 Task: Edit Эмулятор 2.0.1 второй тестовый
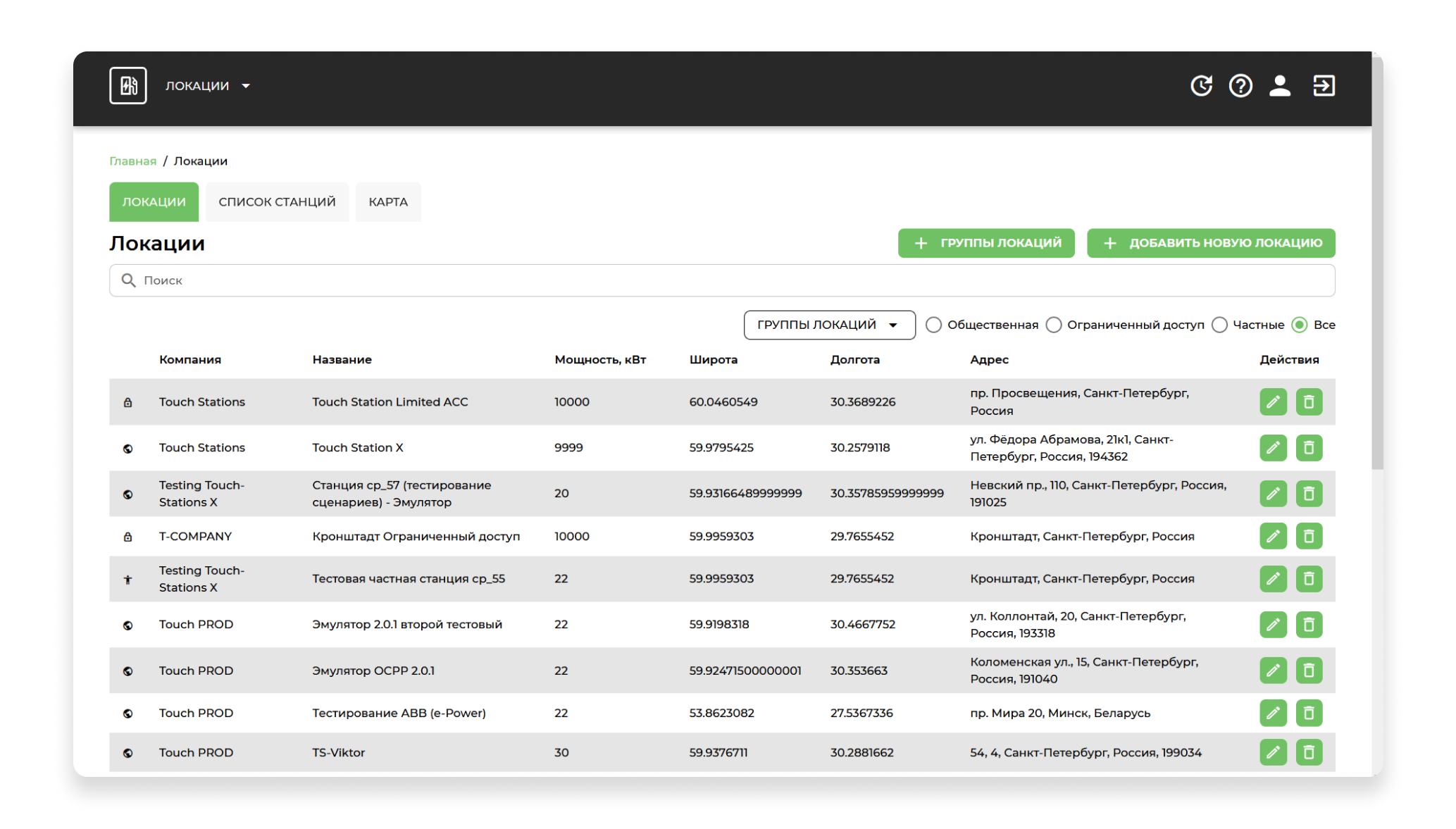[x=1273, y=625]
